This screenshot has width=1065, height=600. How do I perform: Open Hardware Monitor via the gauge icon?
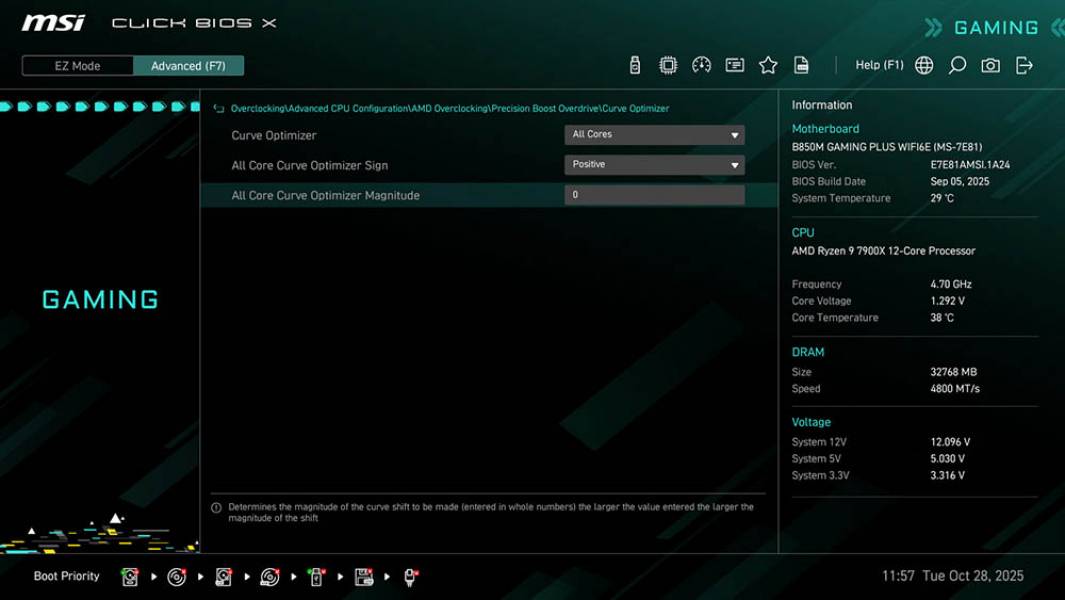point(700,64)
